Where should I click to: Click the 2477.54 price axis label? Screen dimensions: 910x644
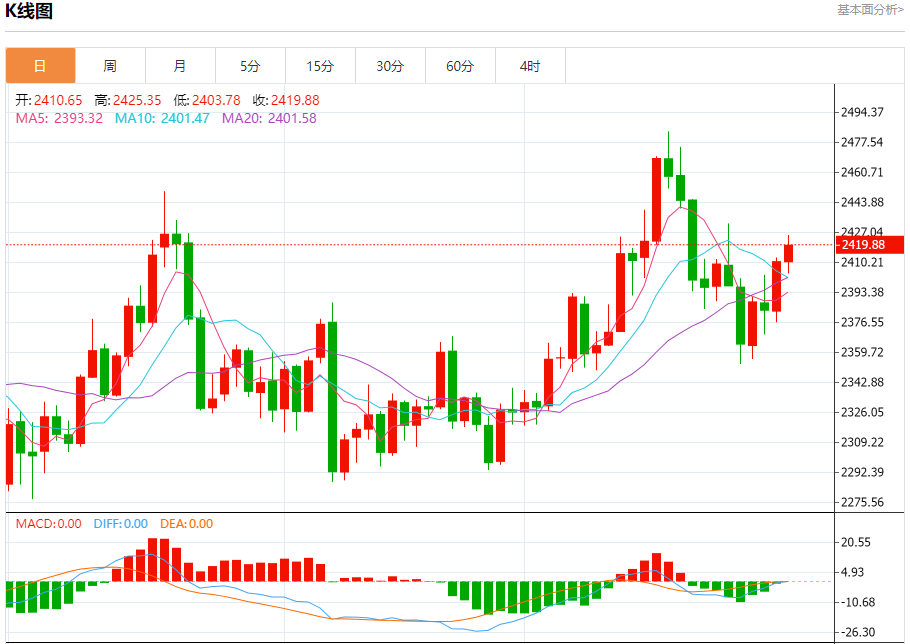[x=862, y=142]
